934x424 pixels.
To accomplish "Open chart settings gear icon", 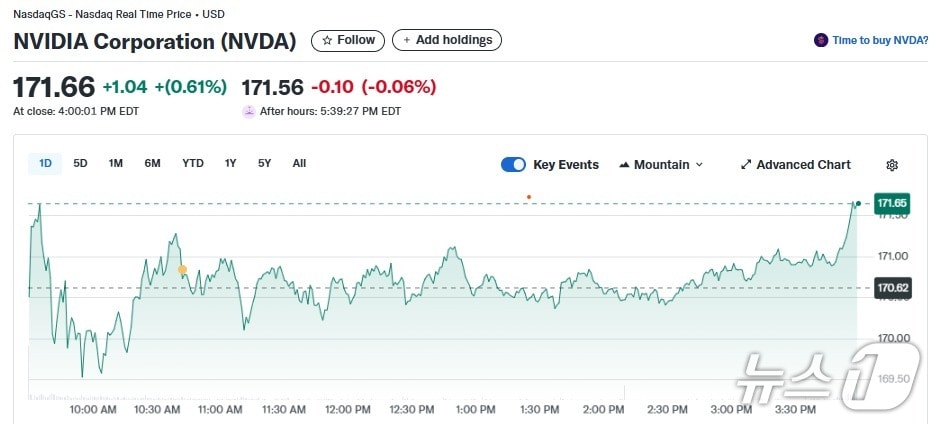I will (x=892, y=165).
